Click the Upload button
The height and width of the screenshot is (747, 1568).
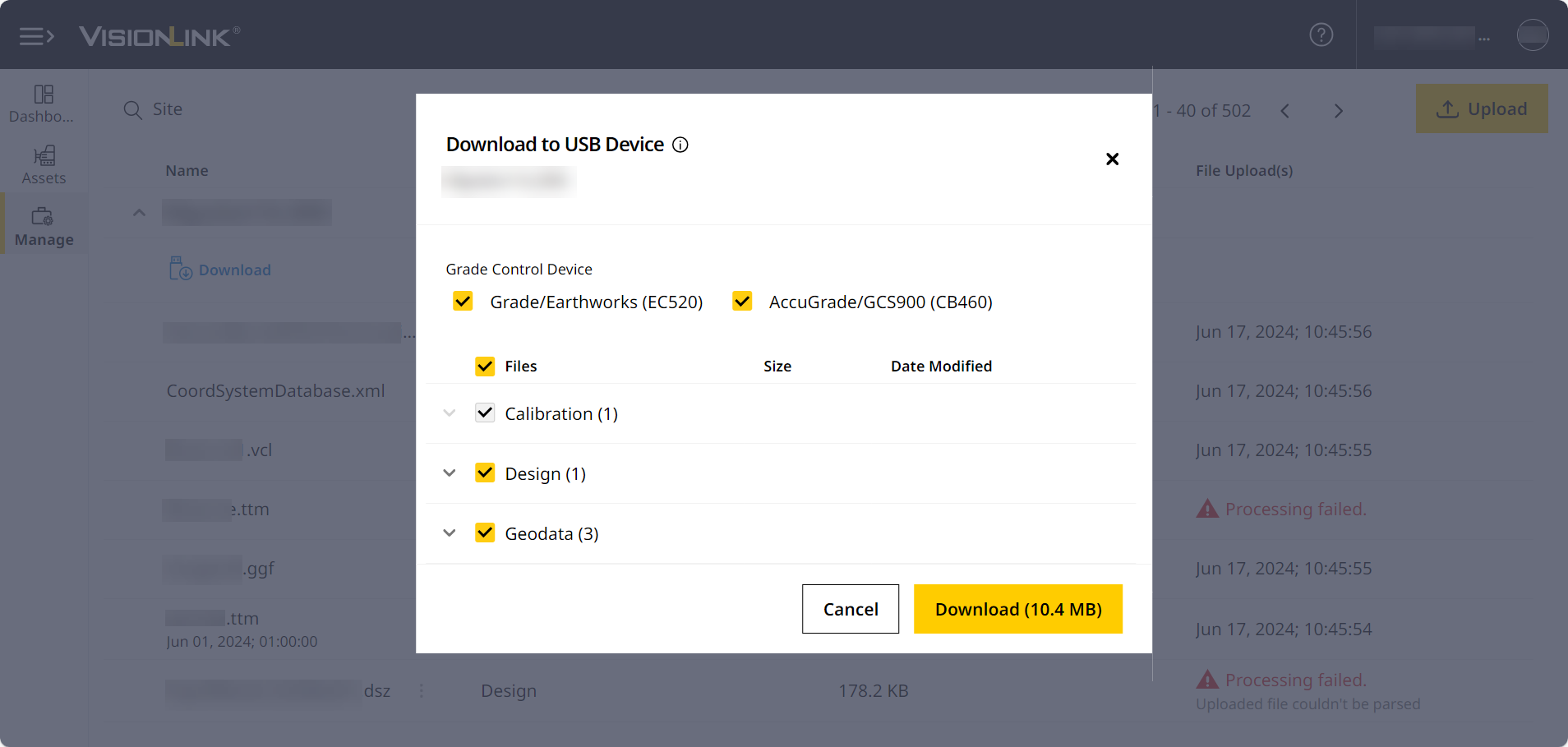tap(1482, 108)
